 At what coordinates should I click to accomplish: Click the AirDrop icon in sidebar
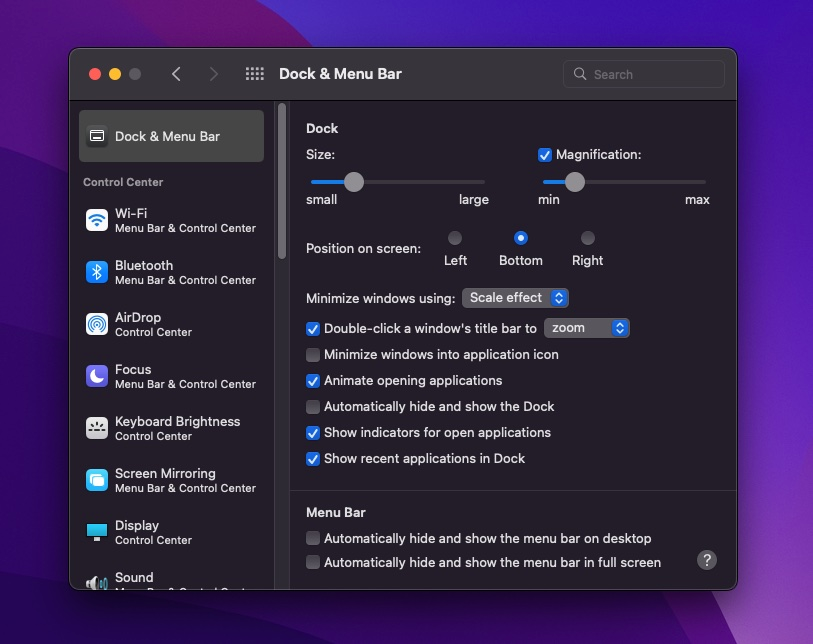click(x=97, y=324)
